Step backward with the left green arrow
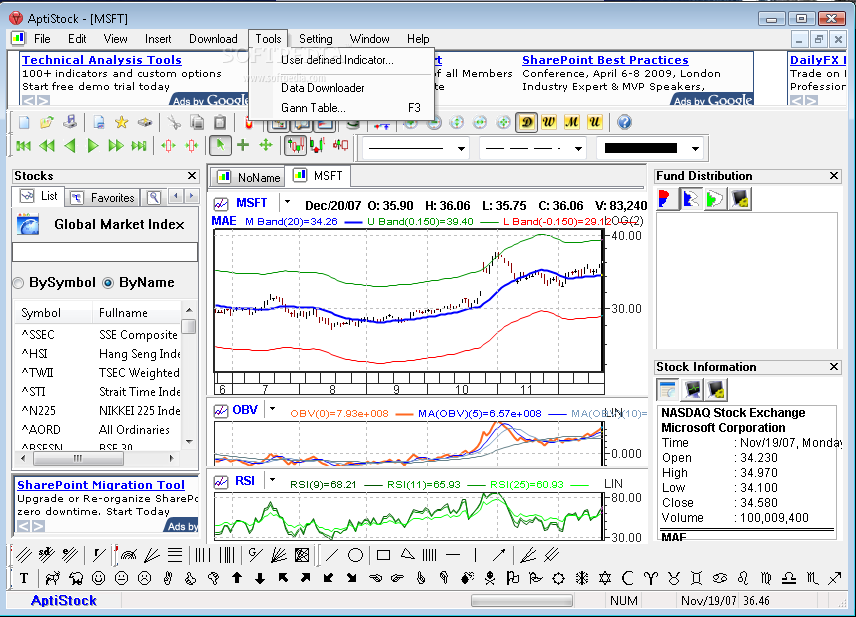The image size is (856, 617). pos(69,146)
